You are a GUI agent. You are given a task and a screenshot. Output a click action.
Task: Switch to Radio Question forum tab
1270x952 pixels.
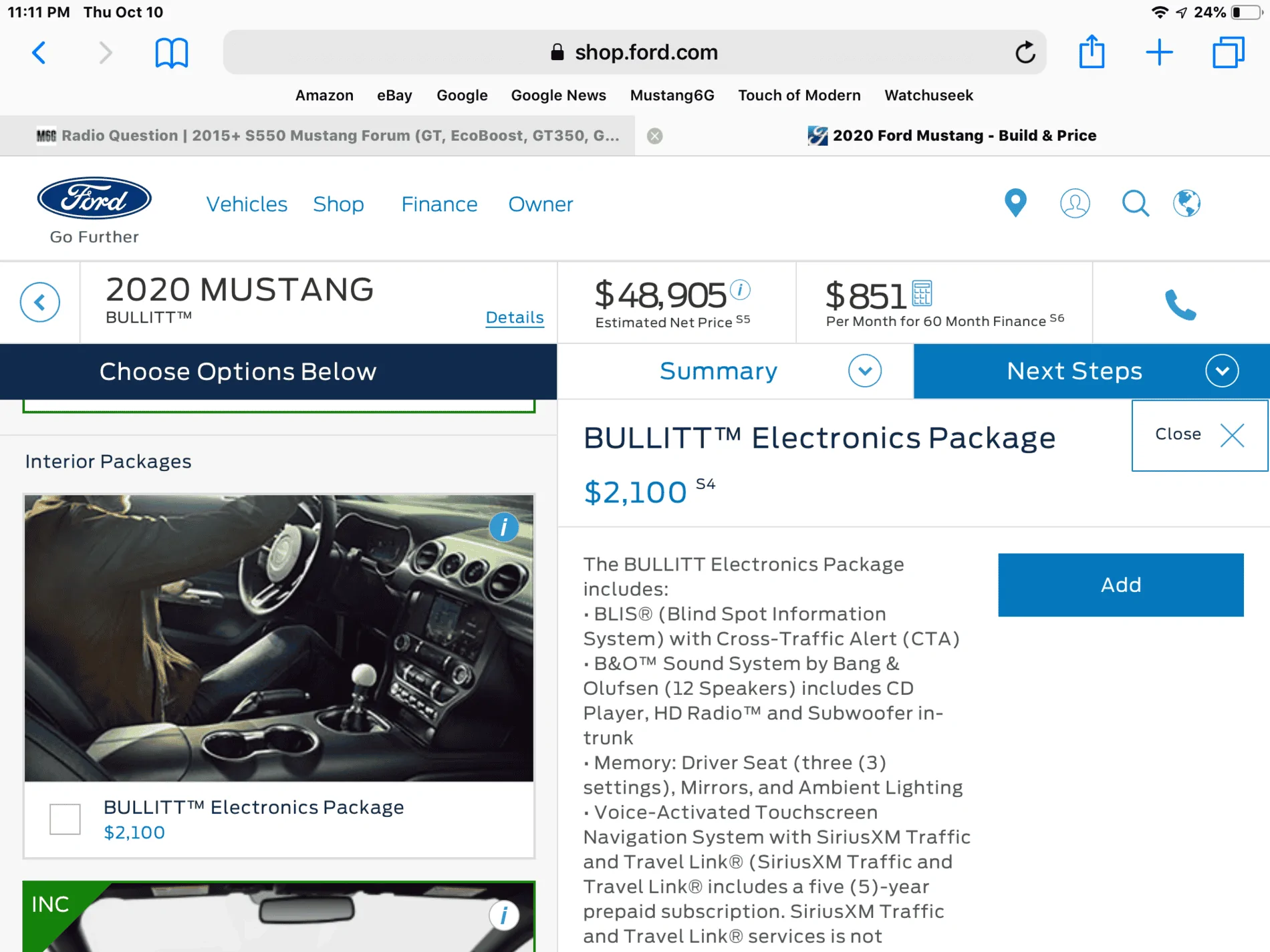pos(317,136)
